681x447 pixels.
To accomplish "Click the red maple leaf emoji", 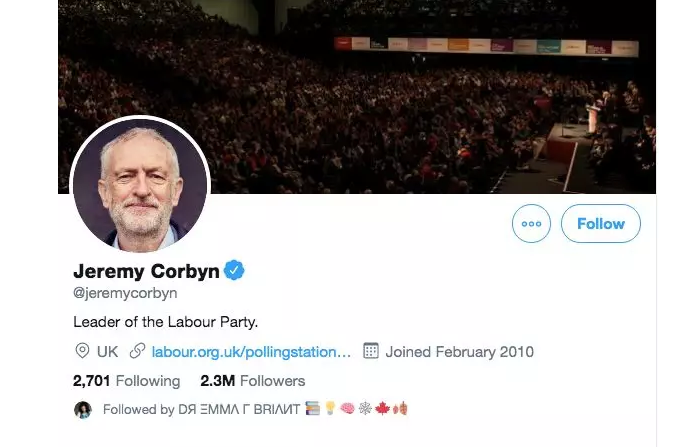I will (384, 409).
